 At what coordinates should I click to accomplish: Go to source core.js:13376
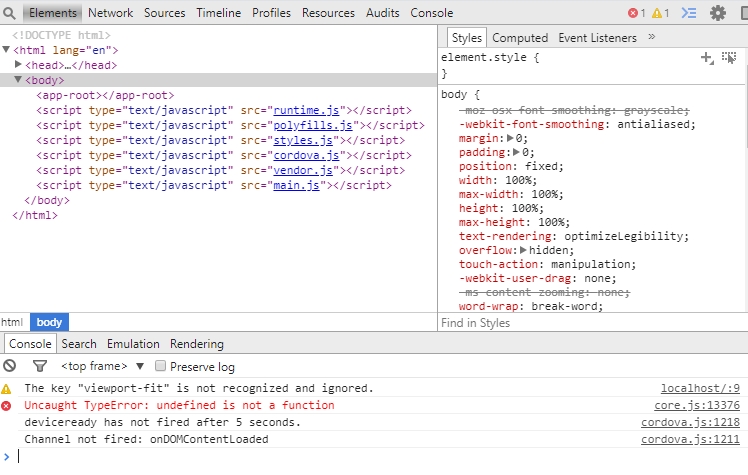[x=696, y=405]
